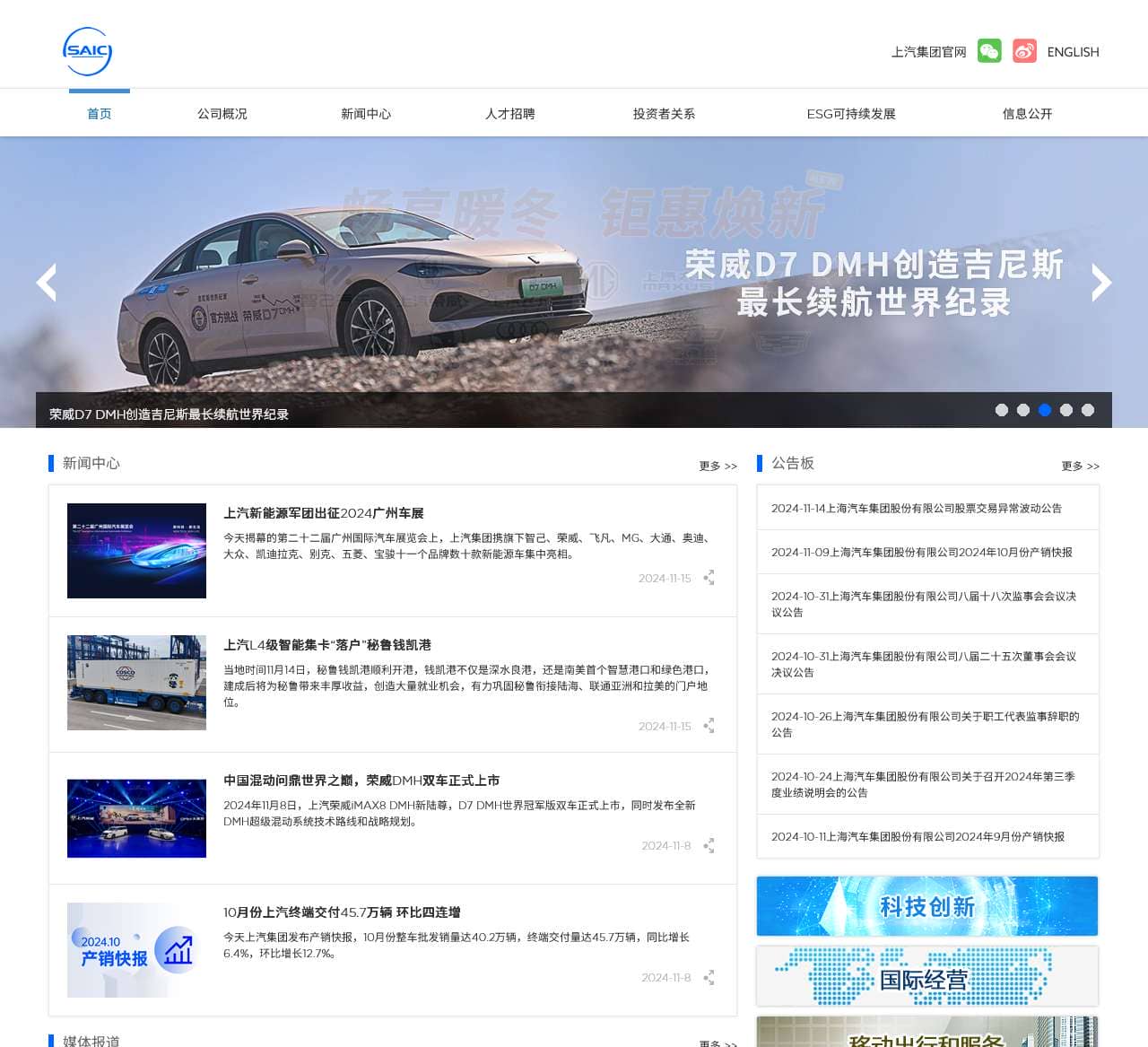Open 首页 navigation tab
The image size is (1148, 1047).
(x=100, y=114)
